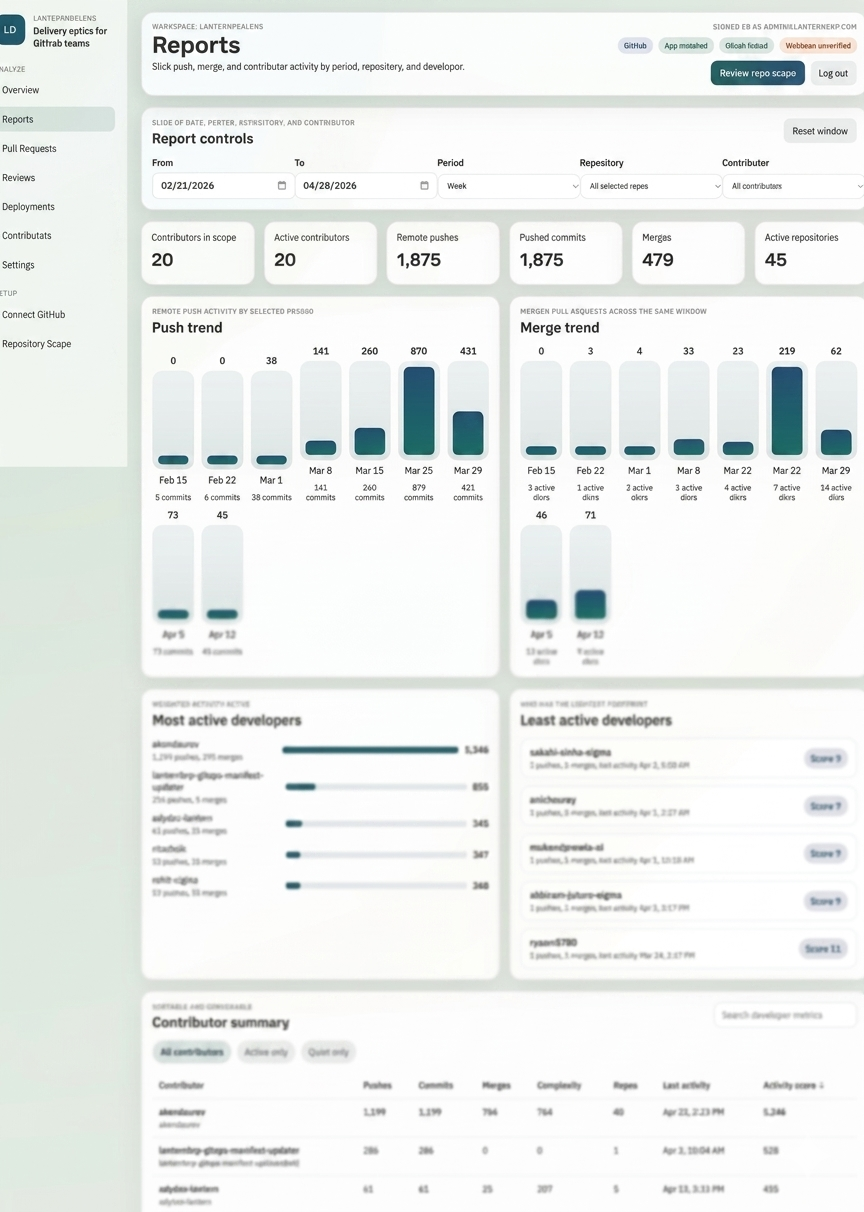This screenshot has width=864, height=1212.
Task: Open the Repository filter dropdown
Action: pos(652,186)
